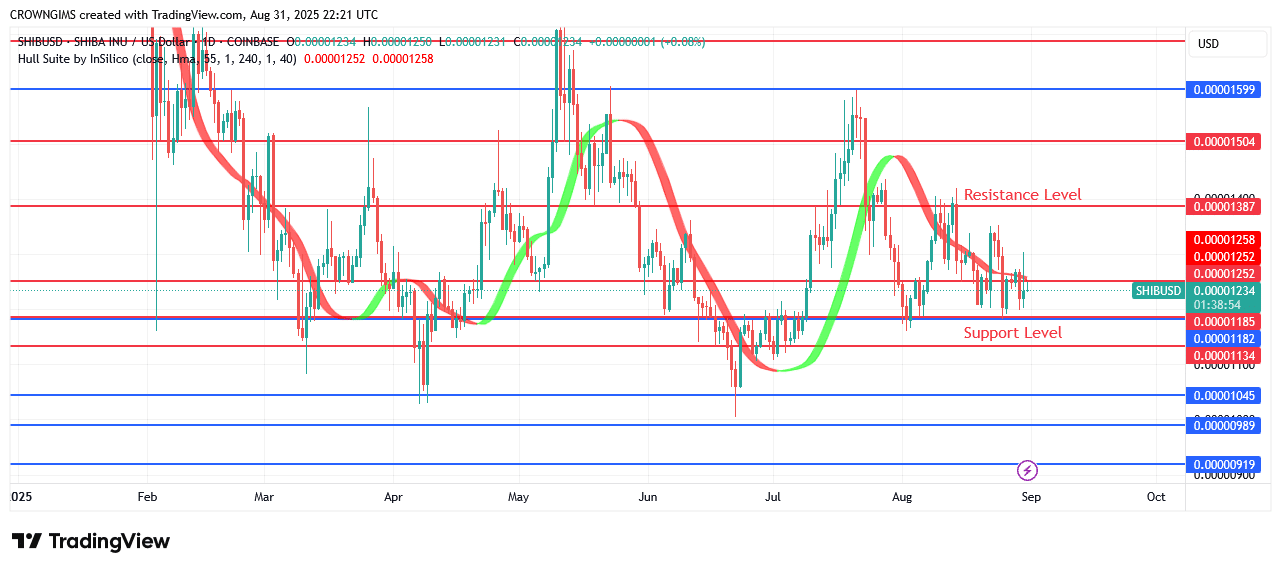This screenshot has width=1281, height=571.
Task: Click the purple lightning event icon
Action: tap(1027, 470)
